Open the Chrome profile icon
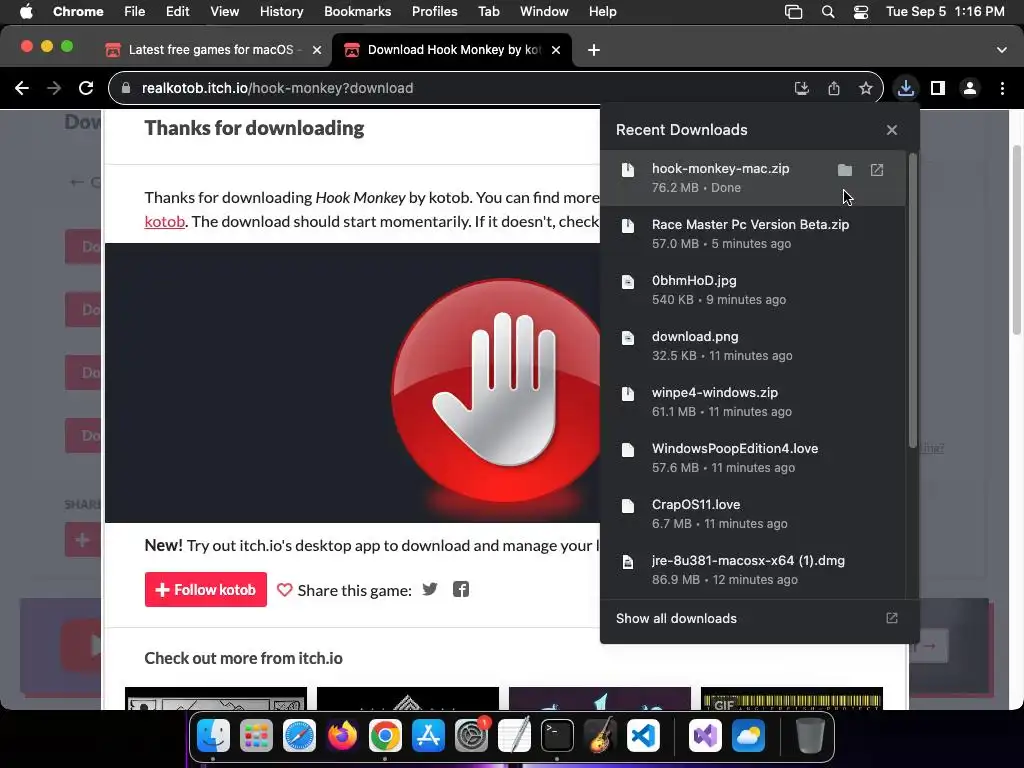 (970, 88)
